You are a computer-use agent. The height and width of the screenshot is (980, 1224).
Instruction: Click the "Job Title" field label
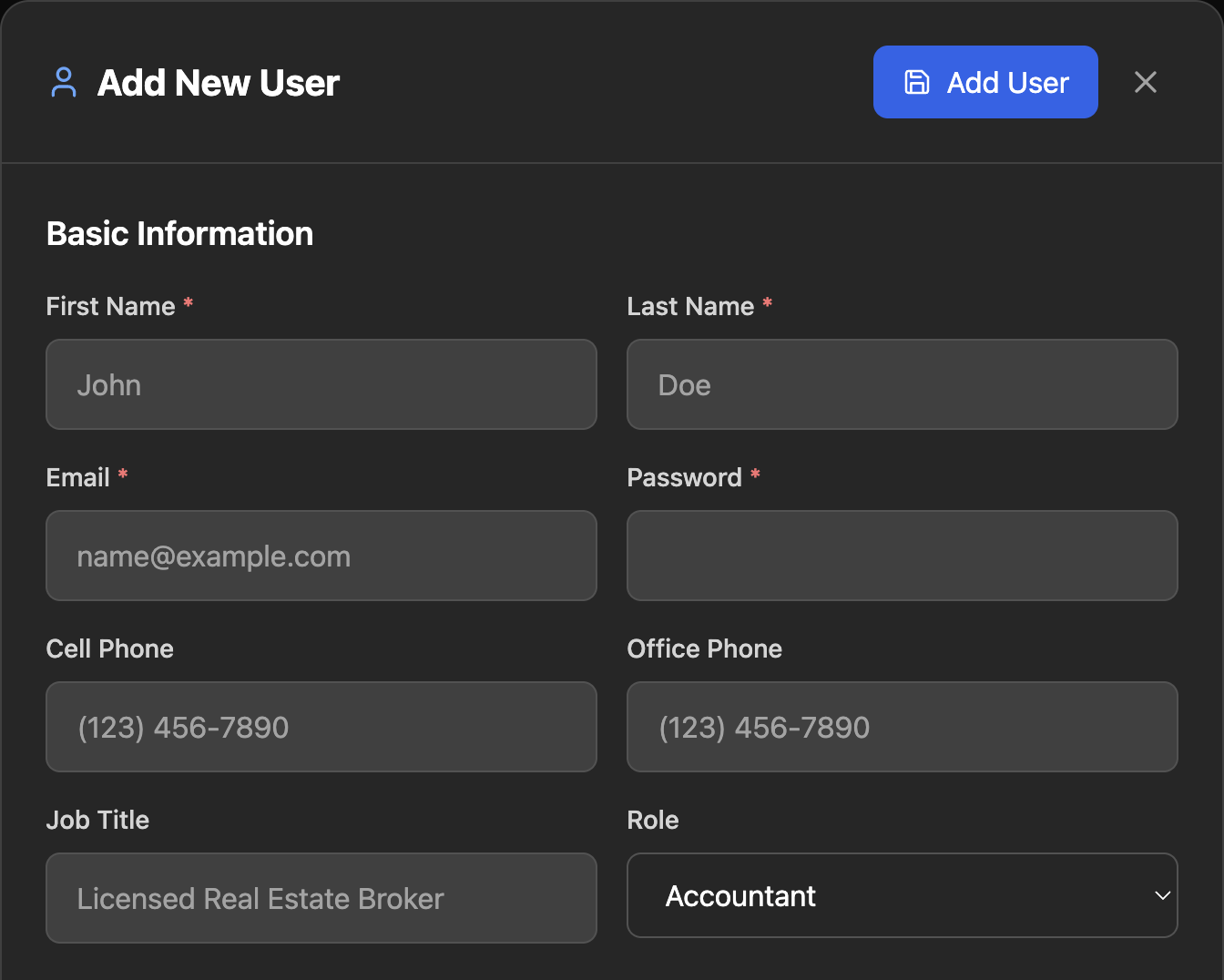pos(97,820)
